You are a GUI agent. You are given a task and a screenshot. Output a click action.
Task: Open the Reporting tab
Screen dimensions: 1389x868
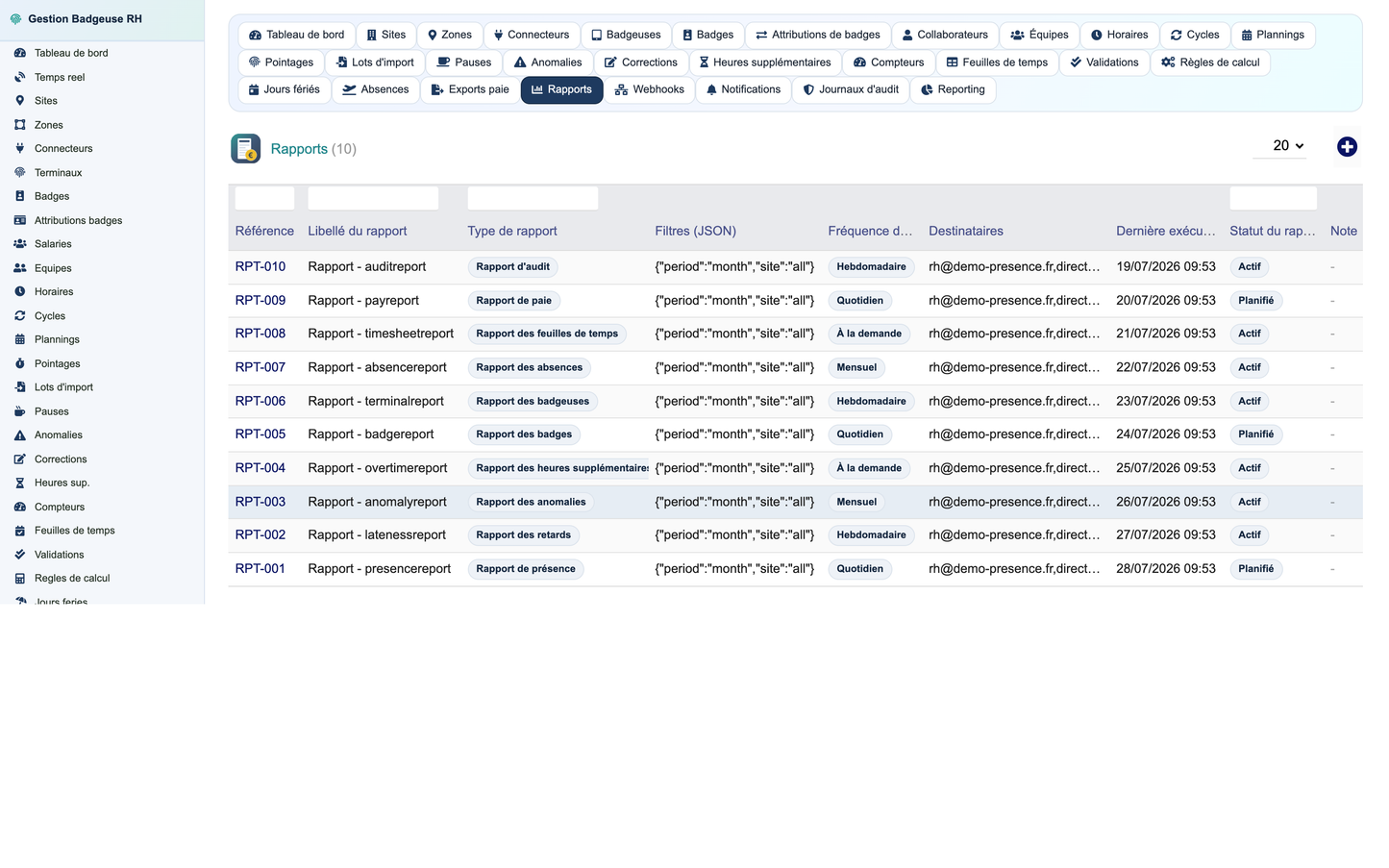(953, 89)
